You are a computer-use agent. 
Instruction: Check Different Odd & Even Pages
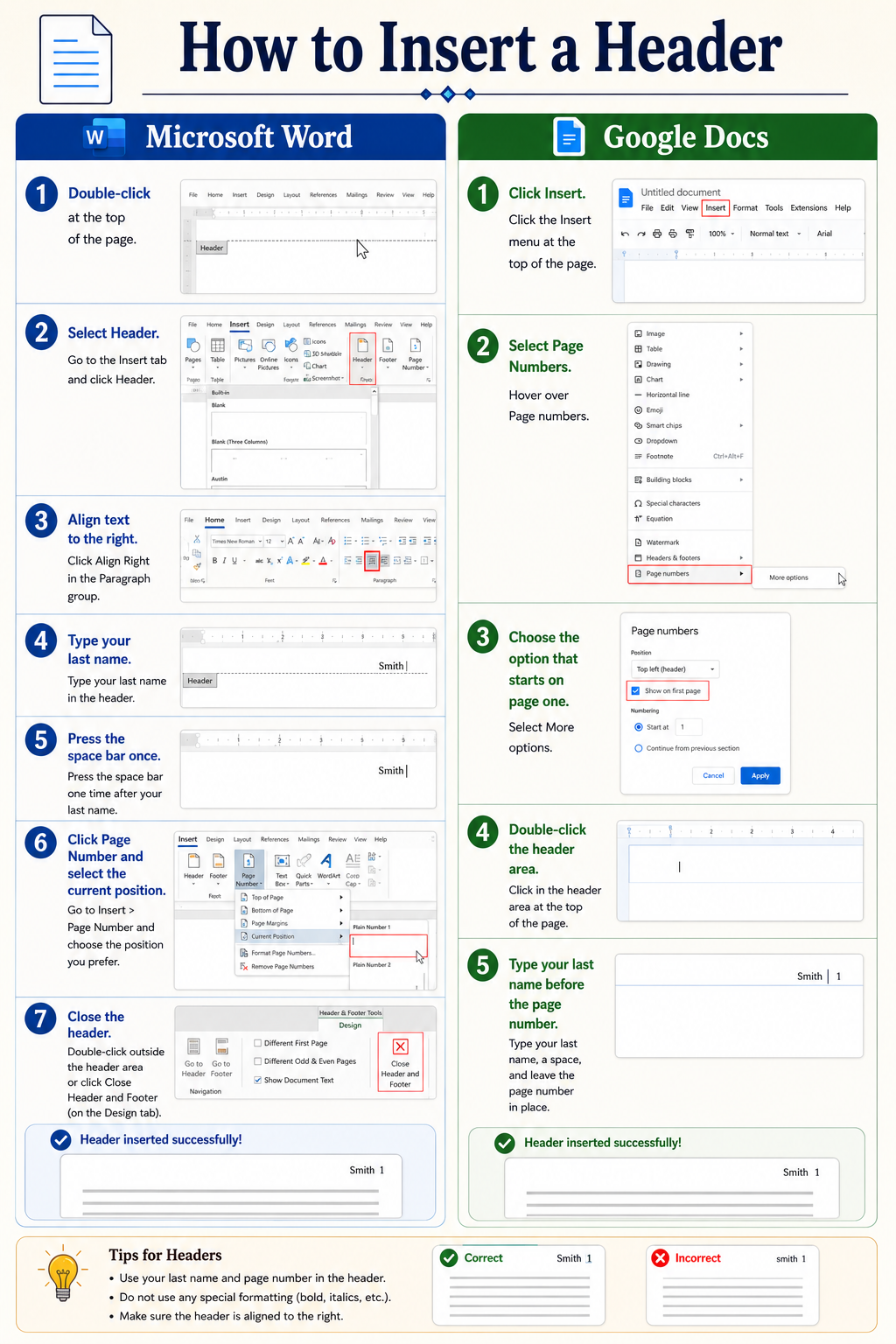coord(258,1061)
